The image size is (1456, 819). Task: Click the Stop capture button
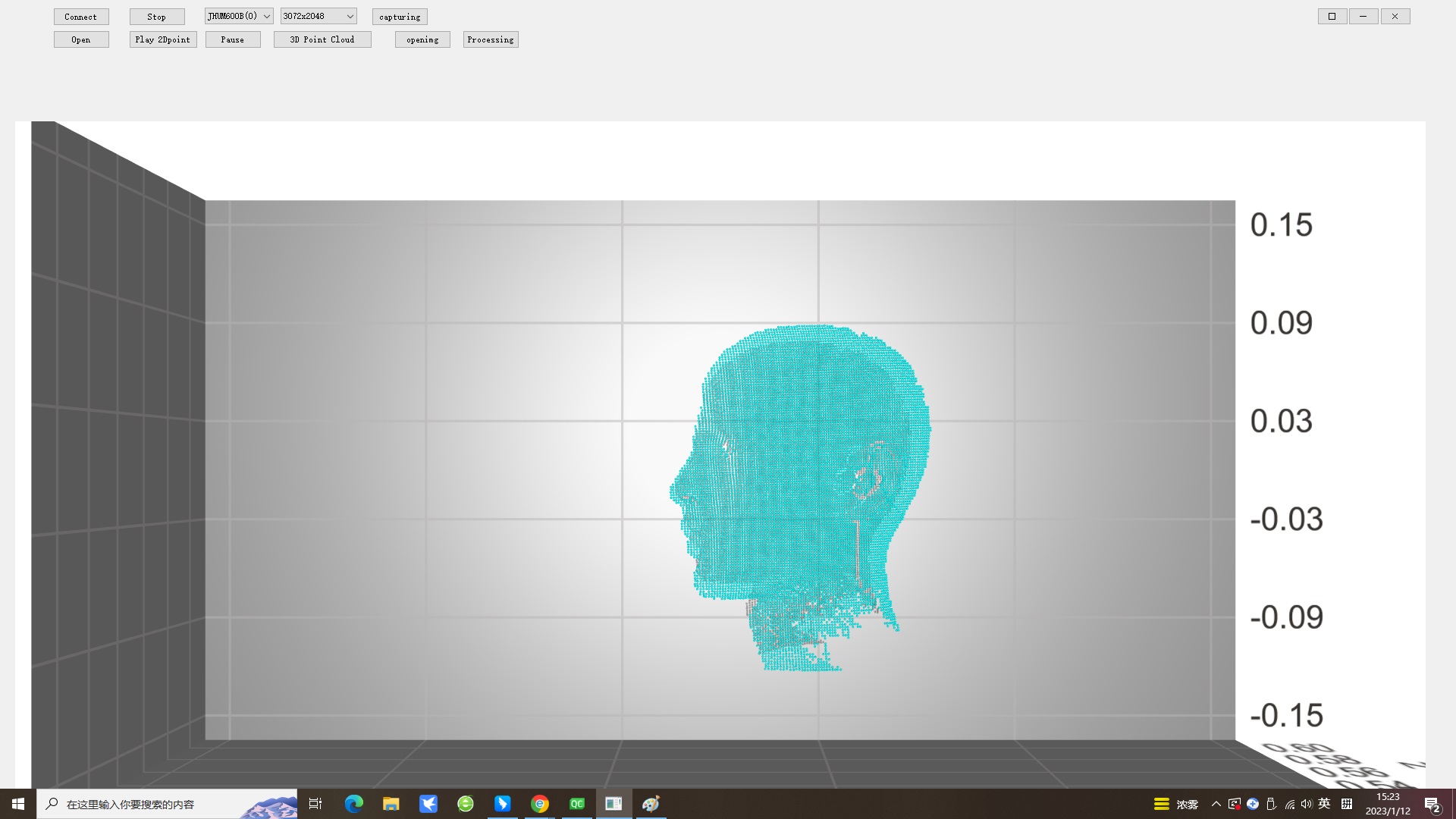[x=156, y=17]
